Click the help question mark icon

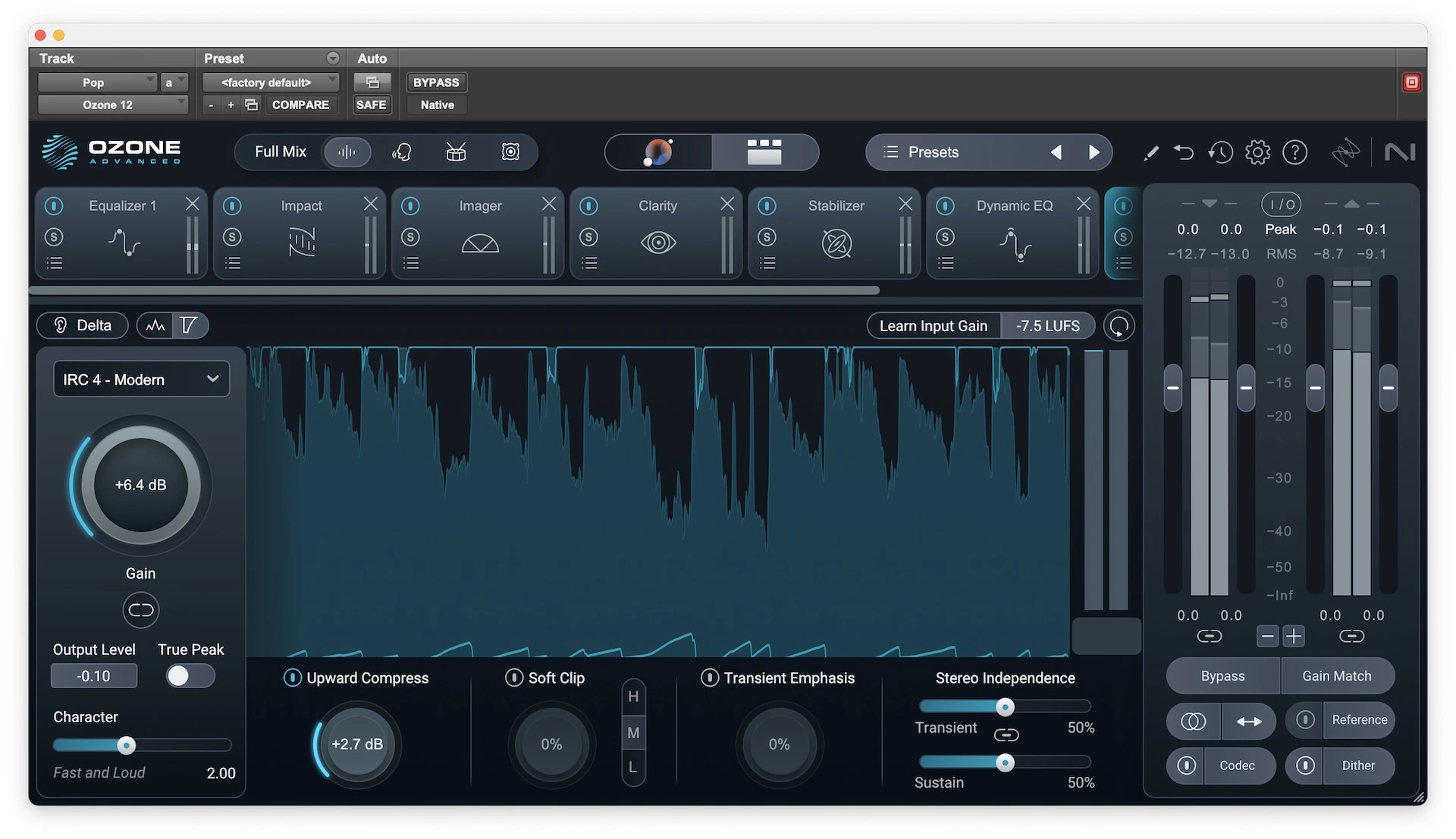[1294, 152]
